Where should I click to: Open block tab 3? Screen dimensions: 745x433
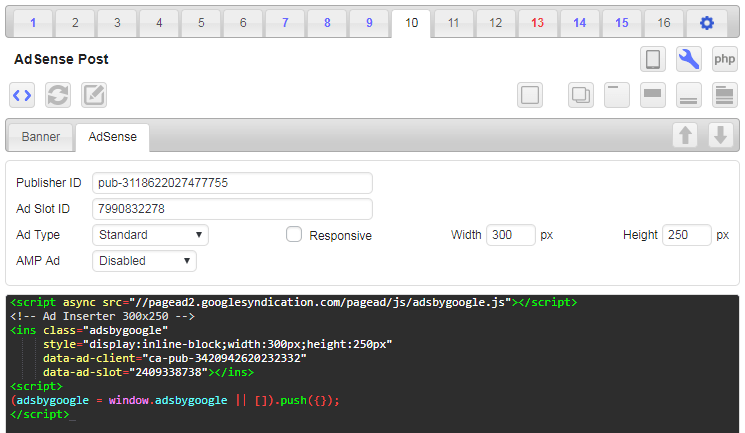coord(117,23)
